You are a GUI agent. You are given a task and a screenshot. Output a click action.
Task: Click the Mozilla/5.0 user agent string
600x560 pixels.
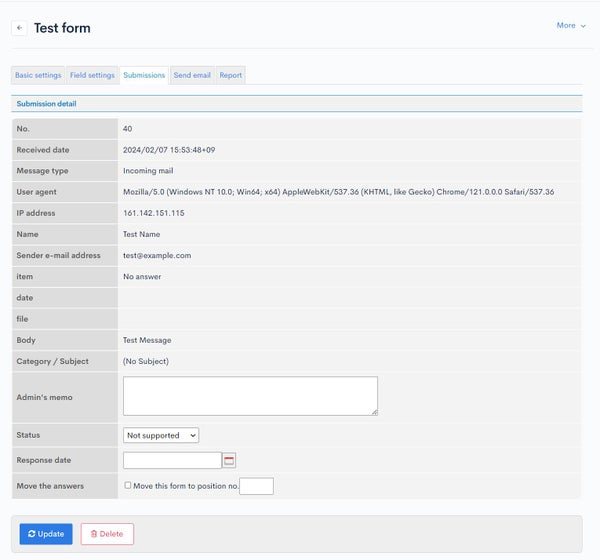point(338,192)
